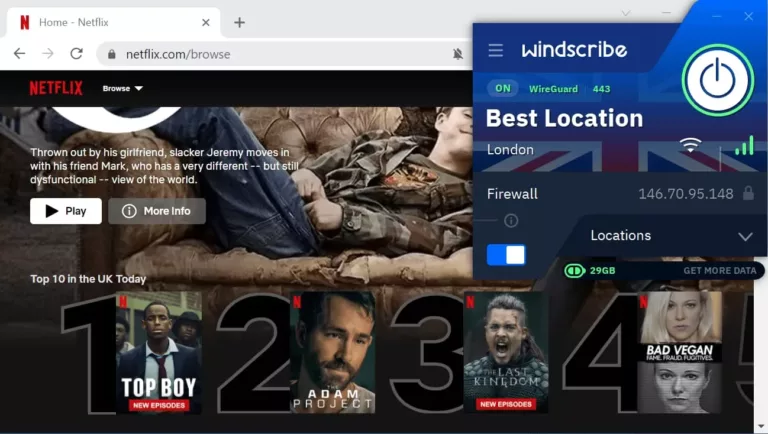Click the port 443 label
768x434 pixels.
601,89
